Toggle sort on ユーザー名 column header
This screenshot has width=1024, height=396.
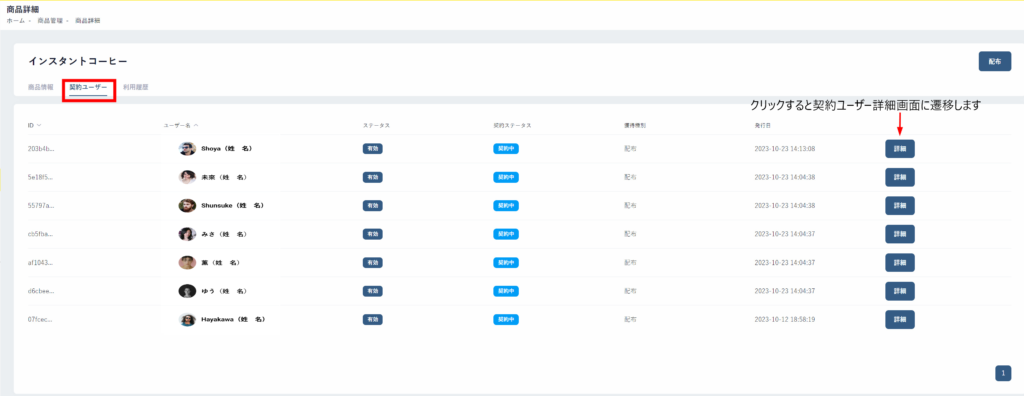coord(181,124)
